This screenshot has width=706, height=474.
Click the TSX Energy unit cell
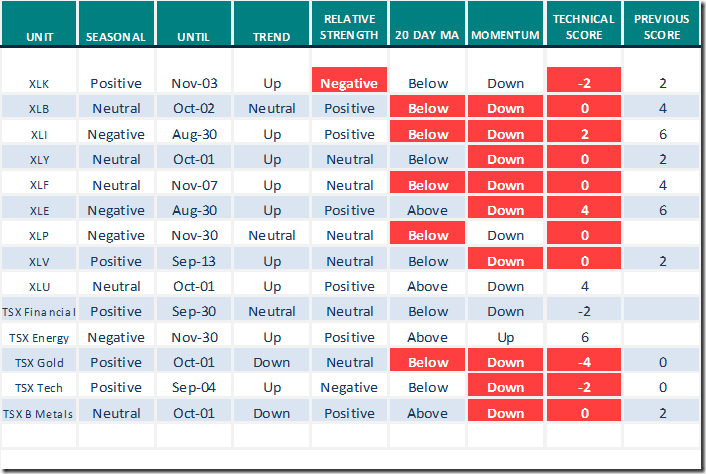tap(39, 337)
